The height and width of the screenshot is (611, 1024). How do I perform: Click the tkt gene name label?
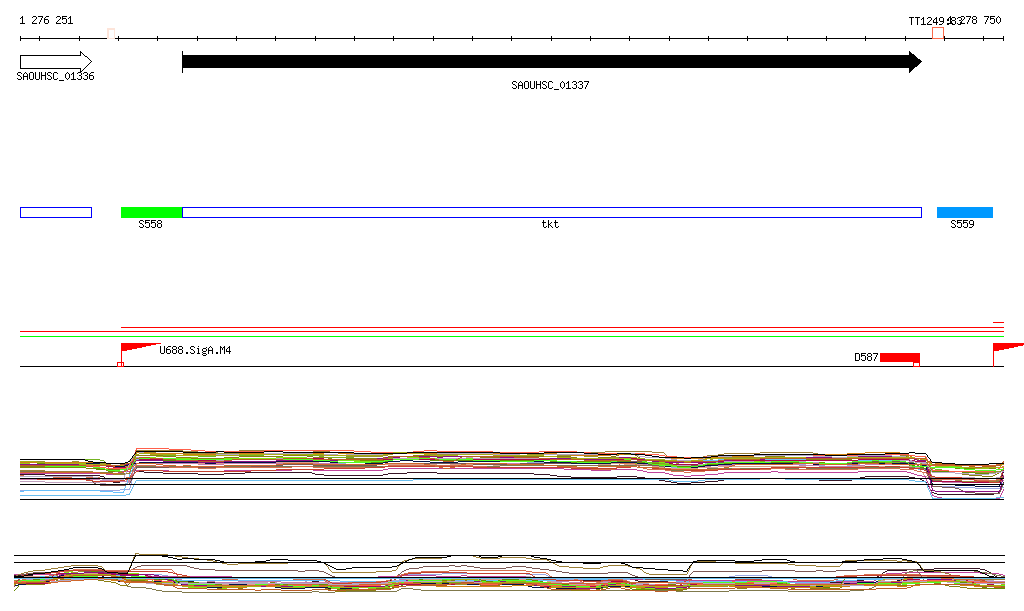pos(550,225)
